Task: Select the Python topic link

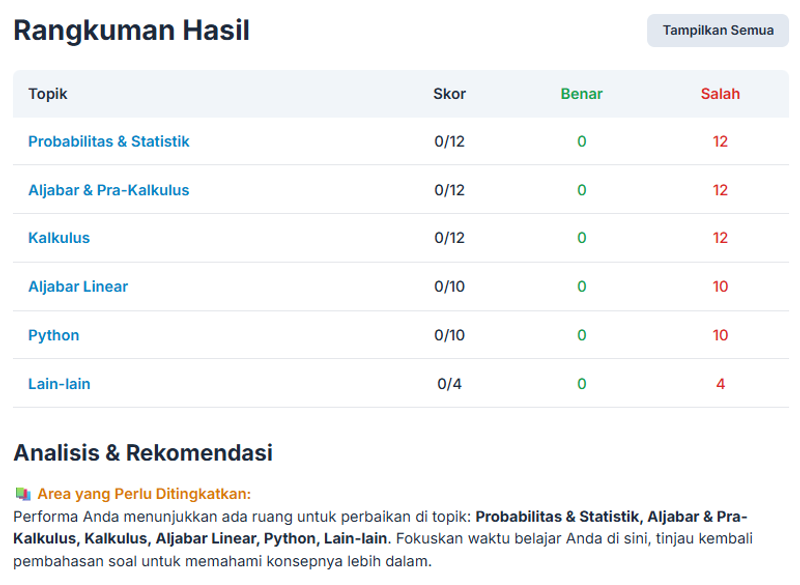Action: [x=54, y=335]
